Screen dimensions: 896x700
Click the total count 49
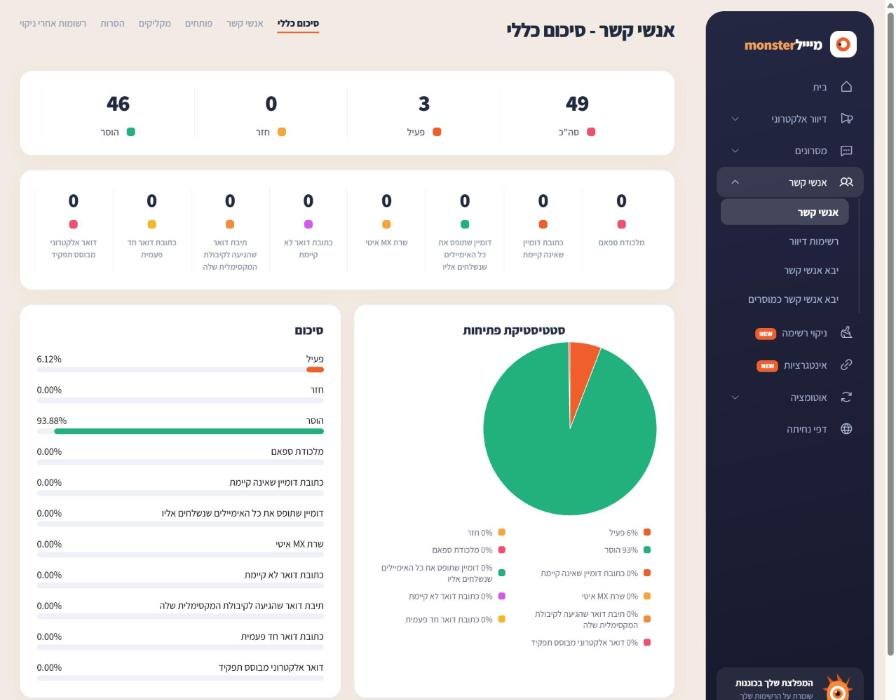(577, 103)
